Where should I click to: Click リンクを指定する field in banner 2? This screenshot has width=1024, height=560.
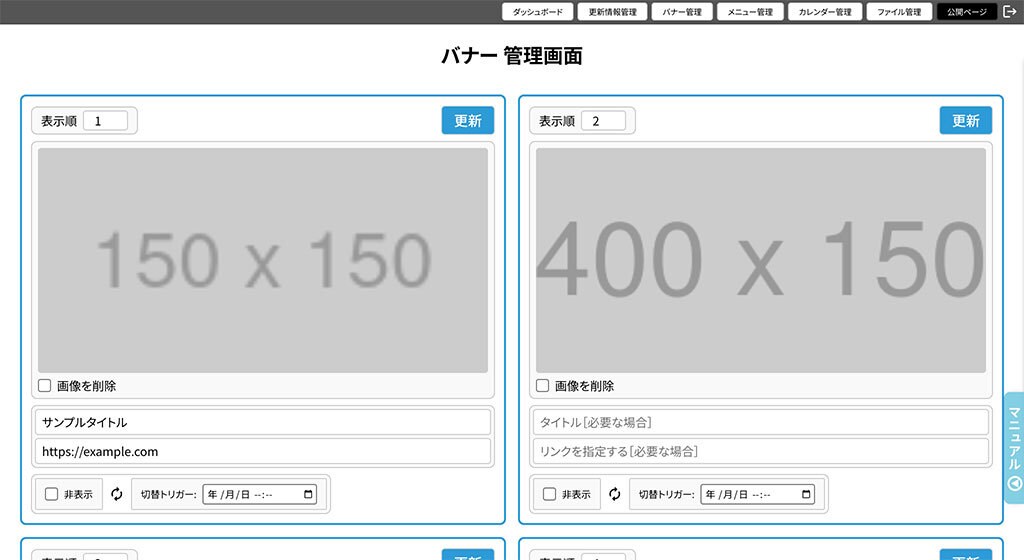pos(761,452)
